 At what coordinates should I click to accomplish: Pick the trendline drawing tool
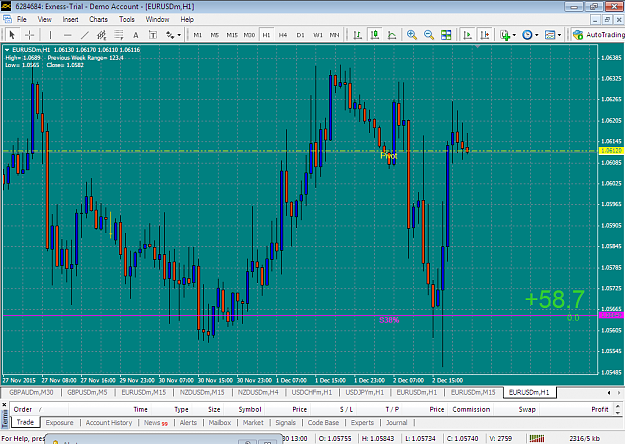(85, 35)
